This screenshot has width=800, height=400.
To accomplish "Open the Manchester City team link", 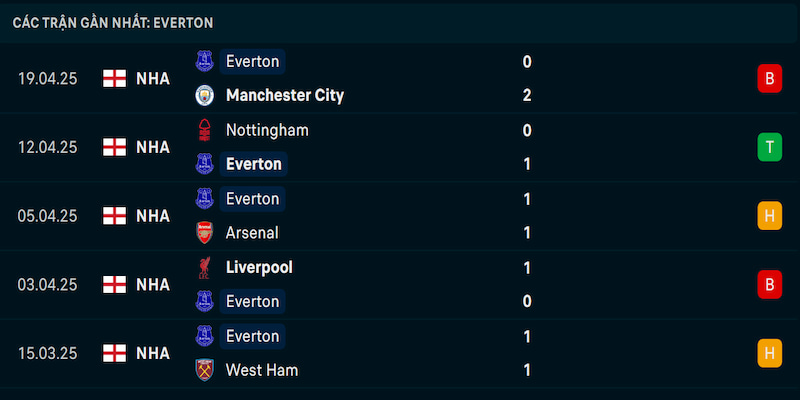I will pyautogui.click(x=285, y=95).
